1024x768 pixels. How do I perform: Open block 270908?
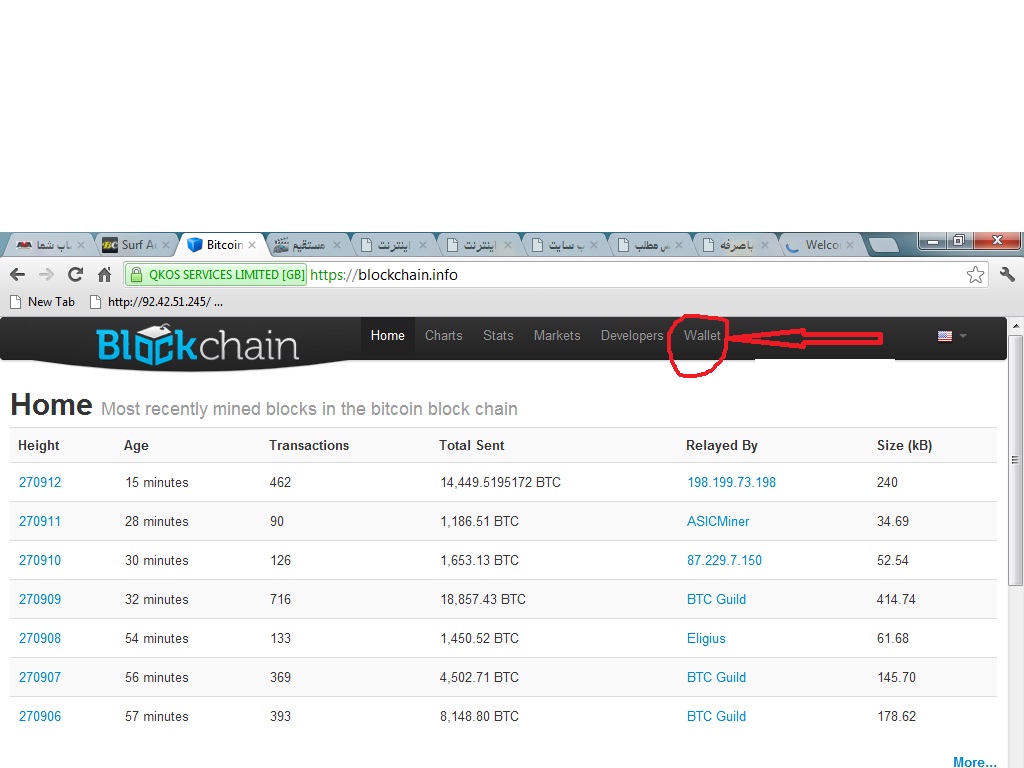pos(40,639)
